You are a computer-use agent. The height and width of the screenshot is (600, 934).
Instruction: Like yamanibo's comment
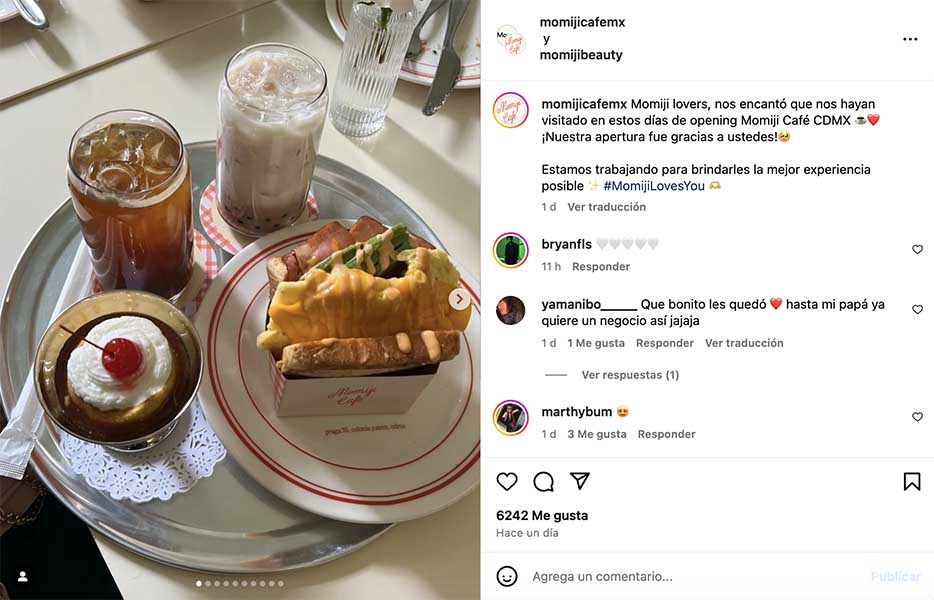click(x=917, y=309)
